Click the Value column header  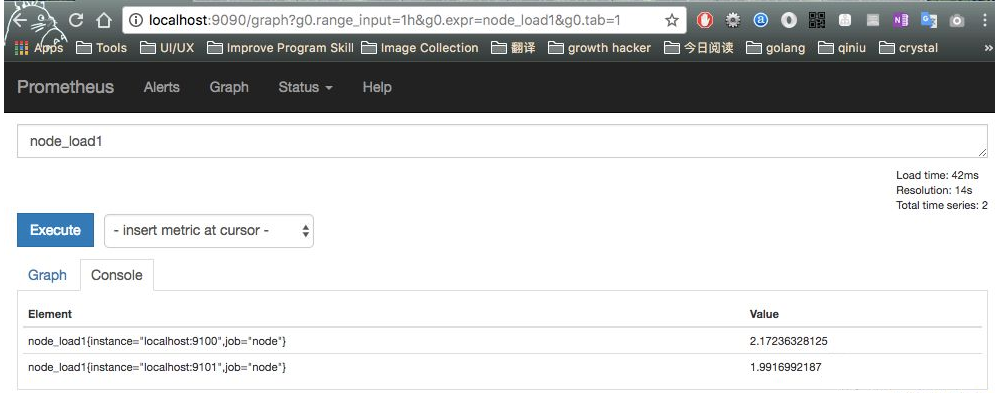click(x=764, y=314)
